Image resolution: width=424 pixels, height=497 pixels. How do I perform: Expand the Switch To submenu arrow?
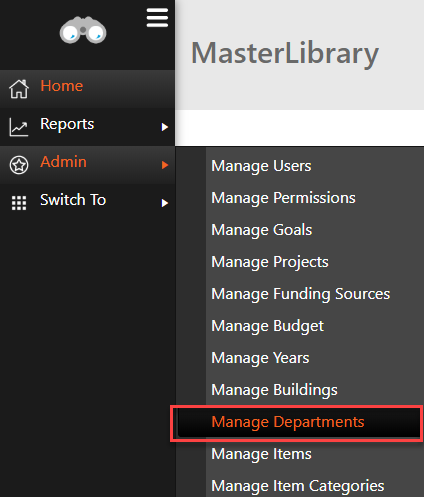point(164,203)
